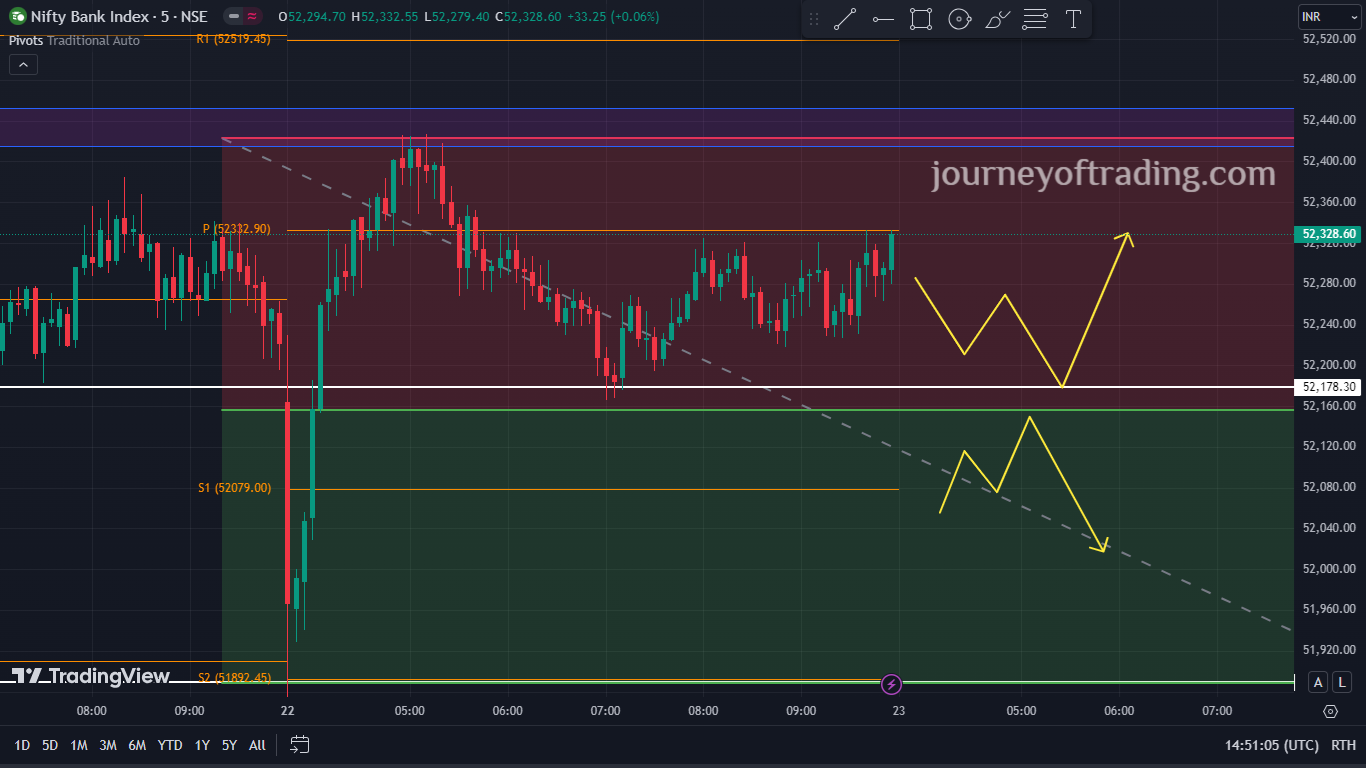Open timezone menu showing 14:51:05 (UTC)
1366x768 pixels.
(1272, 745)
